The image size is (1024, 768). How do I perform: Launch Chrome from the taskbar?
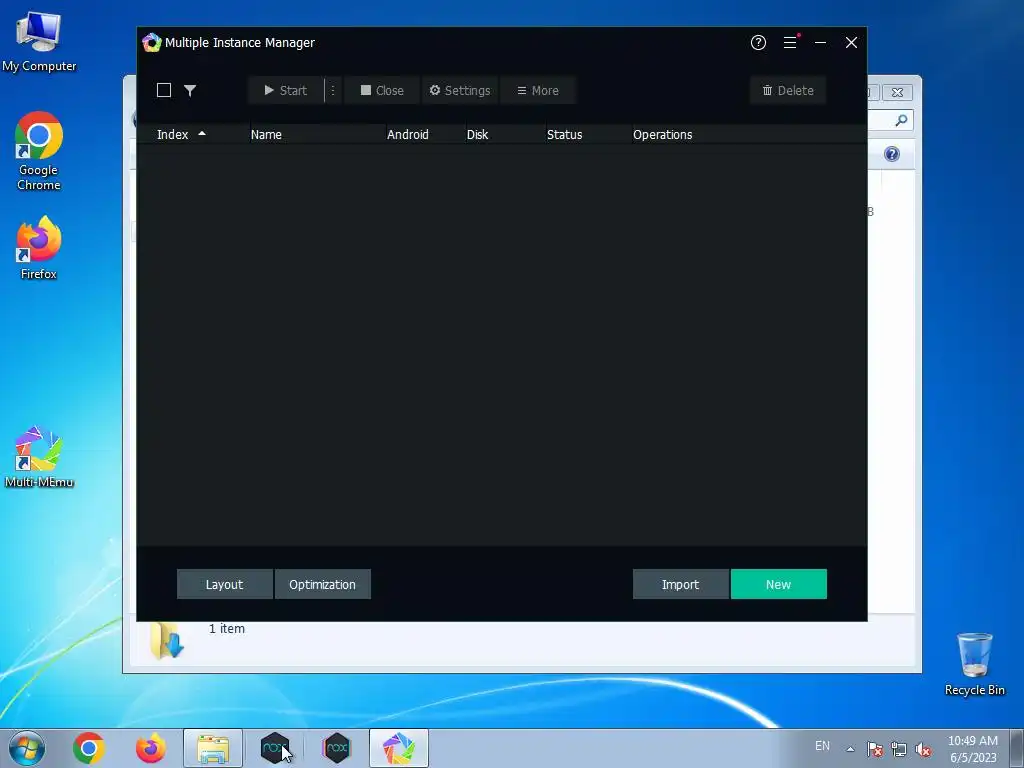(89, 748)
